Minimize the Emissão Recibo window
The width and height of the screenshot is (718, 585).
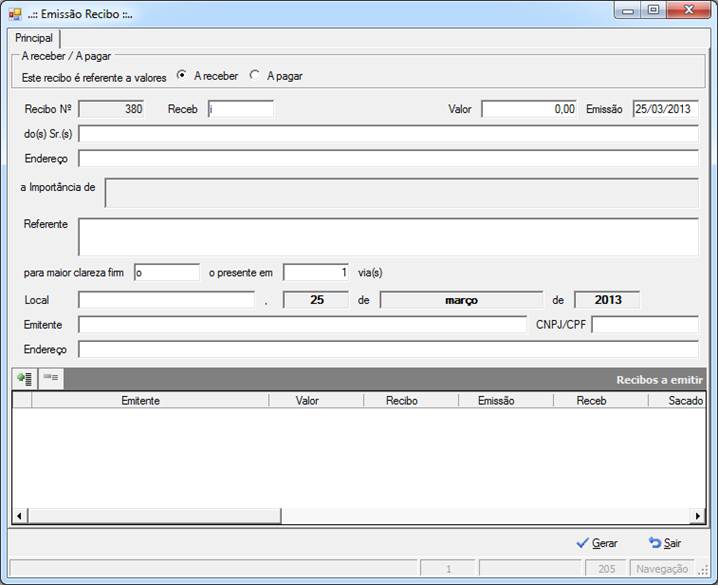tap(628, 10)
